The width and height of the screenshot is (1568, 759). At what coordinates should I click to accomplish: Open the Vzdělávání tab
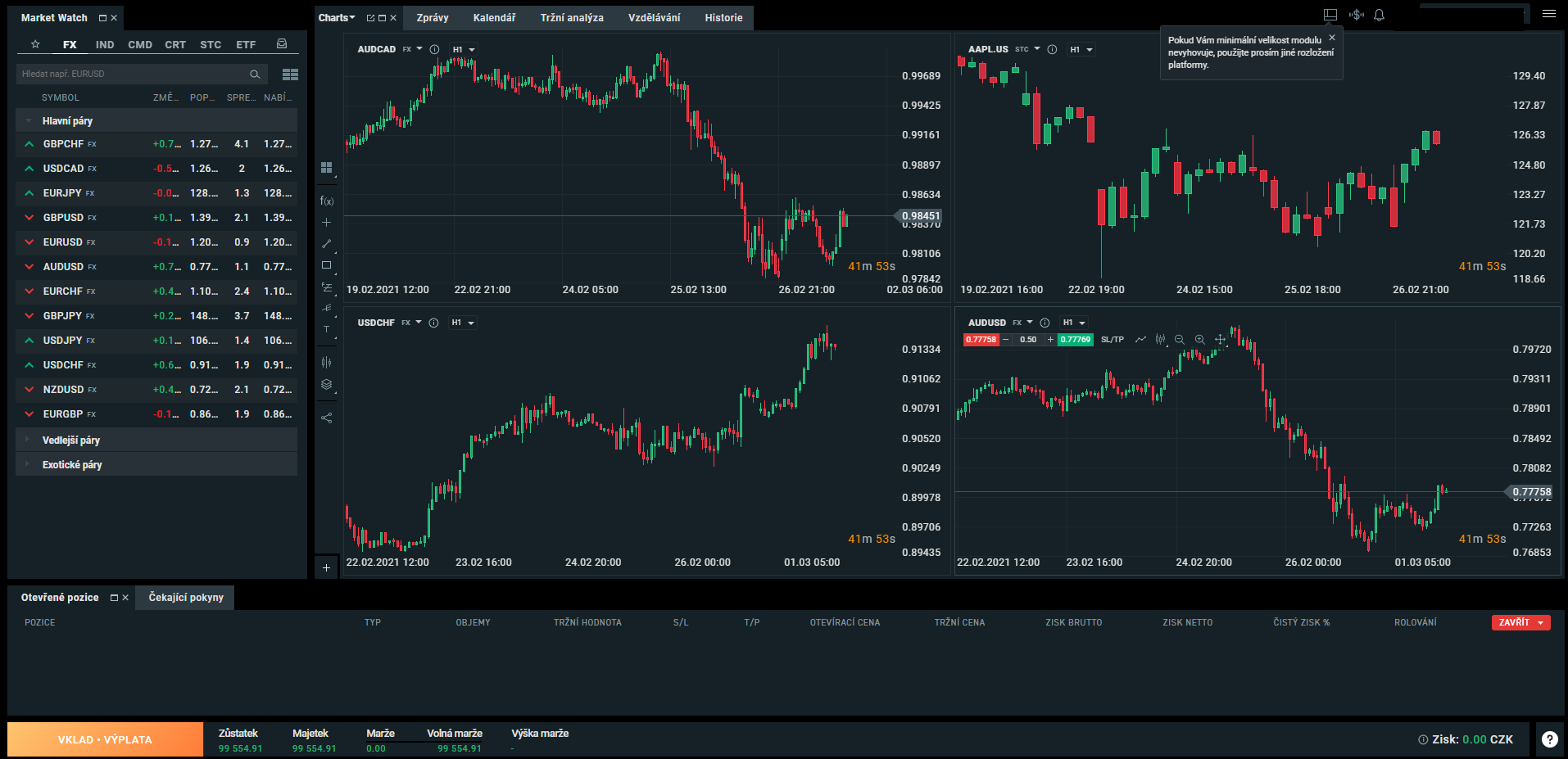click(654, 17)
